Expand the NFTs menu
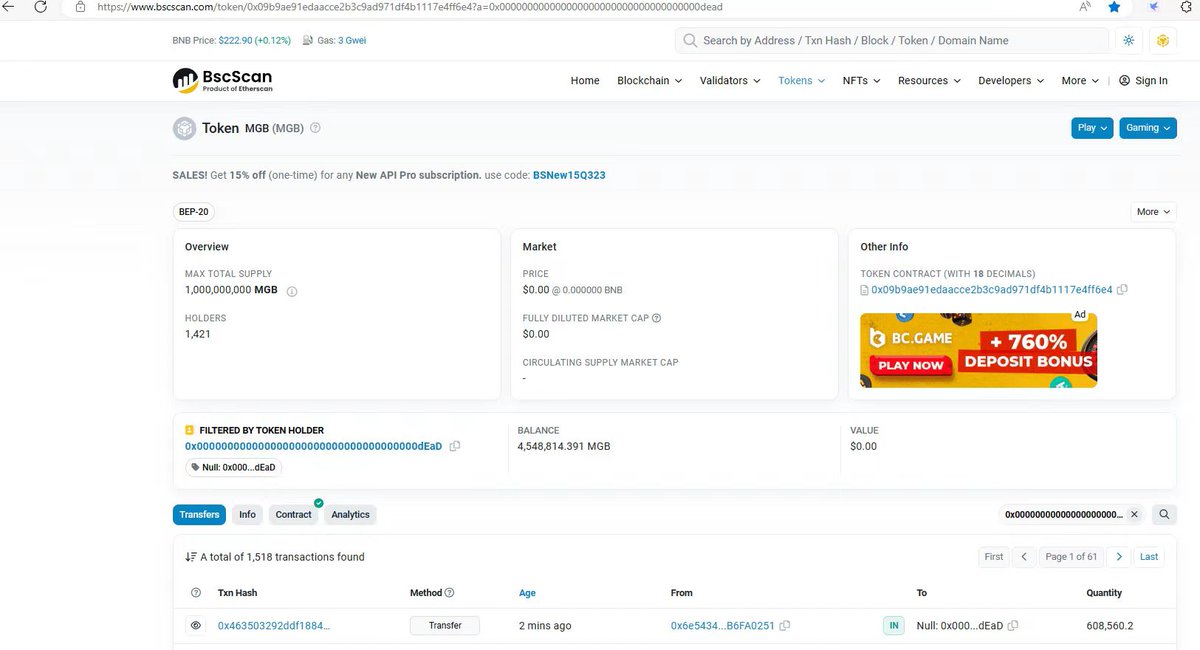Viewport: 1200px width, 650px height. pos(862,81)
